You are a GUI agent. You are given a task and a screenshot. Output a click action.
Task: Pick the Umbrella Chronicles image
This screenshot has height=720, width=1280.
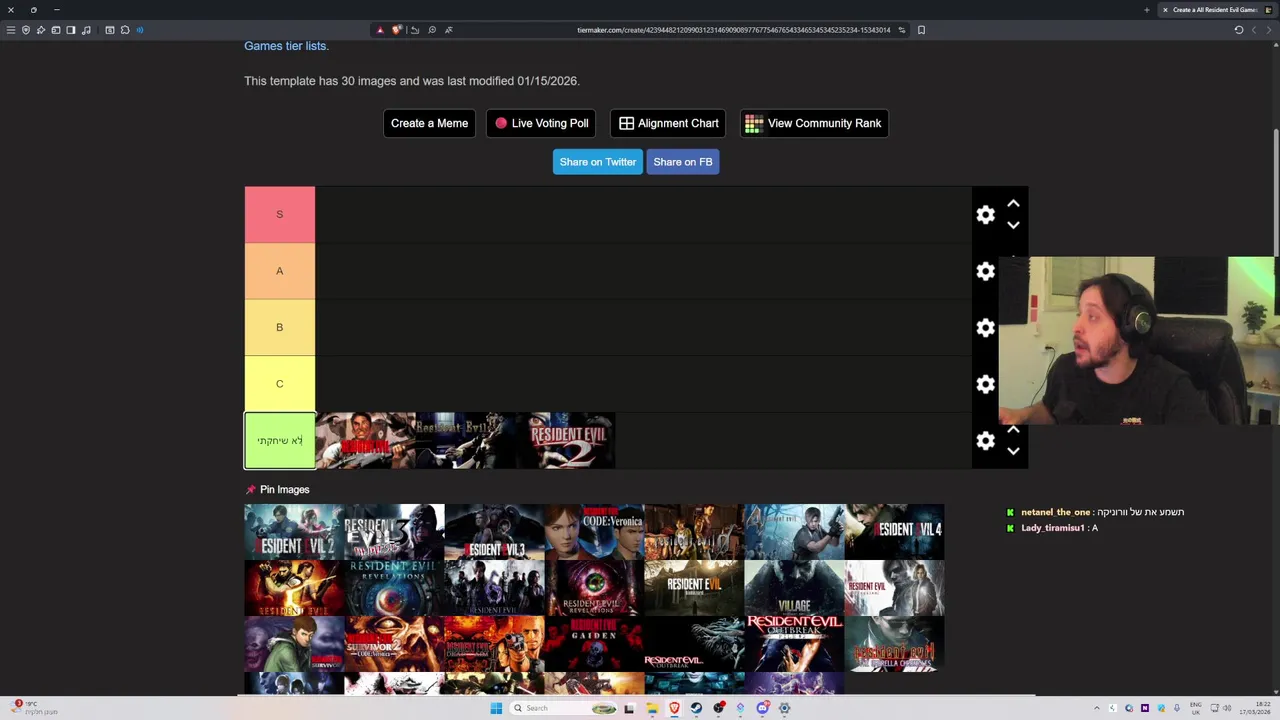[x=894, y=643]
